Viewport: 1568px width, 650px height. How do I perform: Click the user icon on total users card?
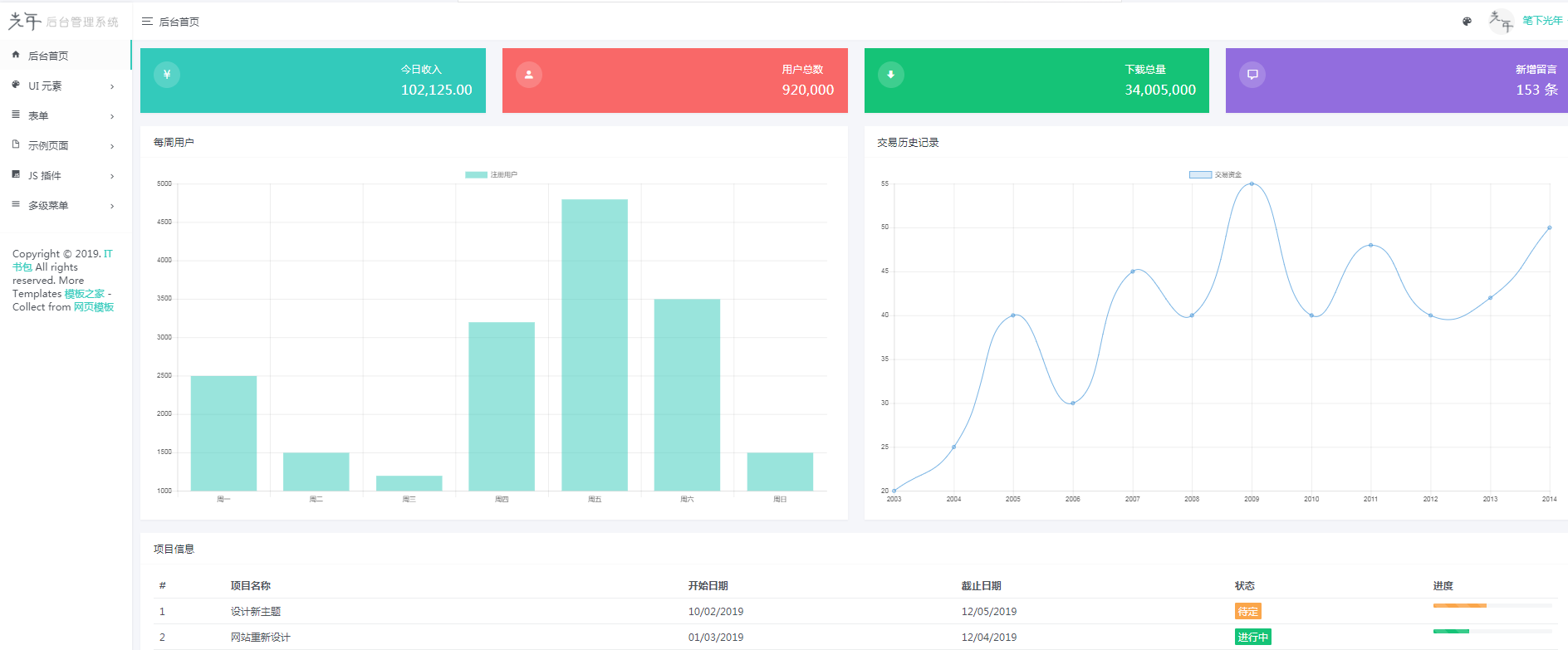tap(529, 75)
